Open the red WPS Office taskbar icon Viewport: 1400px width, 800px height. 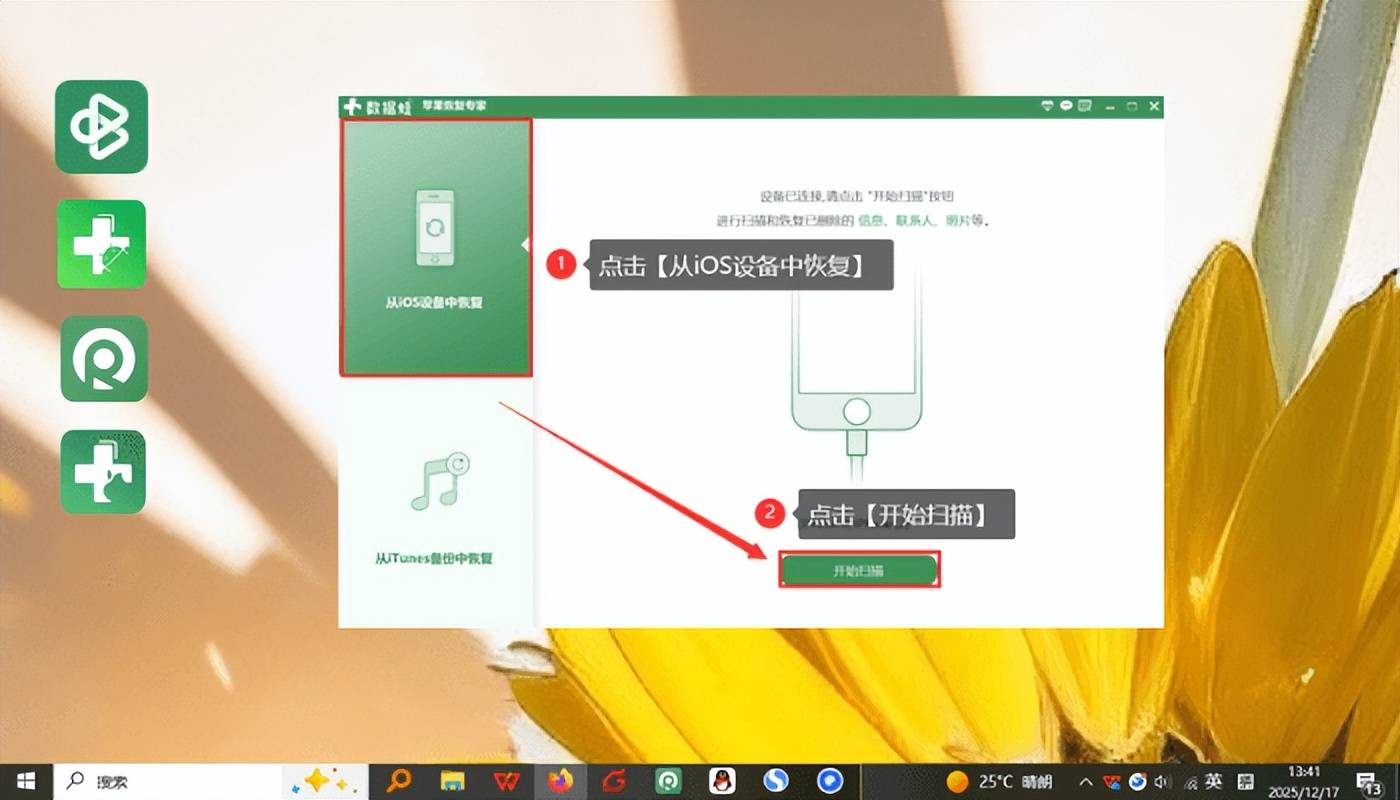(x=507, y=781)
